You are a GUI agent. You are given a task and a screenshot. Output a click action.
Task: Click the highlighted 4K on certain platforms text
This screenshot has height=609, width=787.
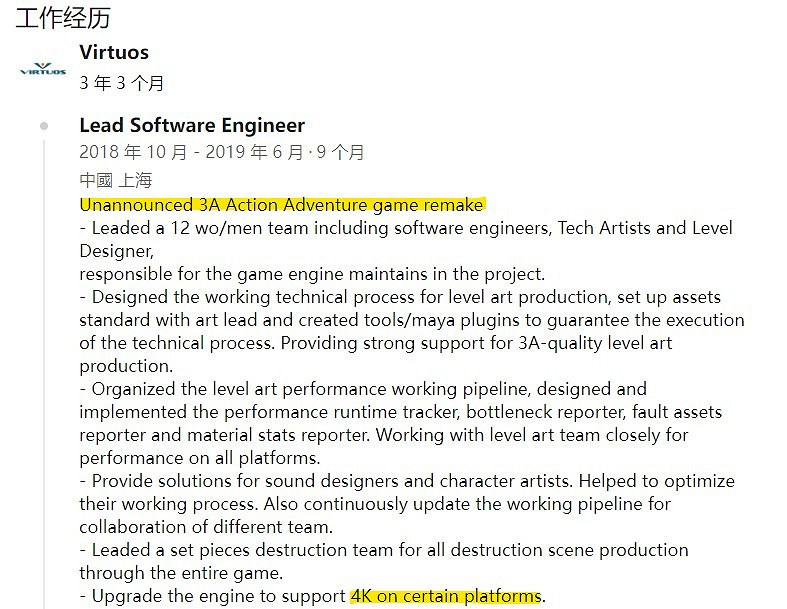click(445, 597)
